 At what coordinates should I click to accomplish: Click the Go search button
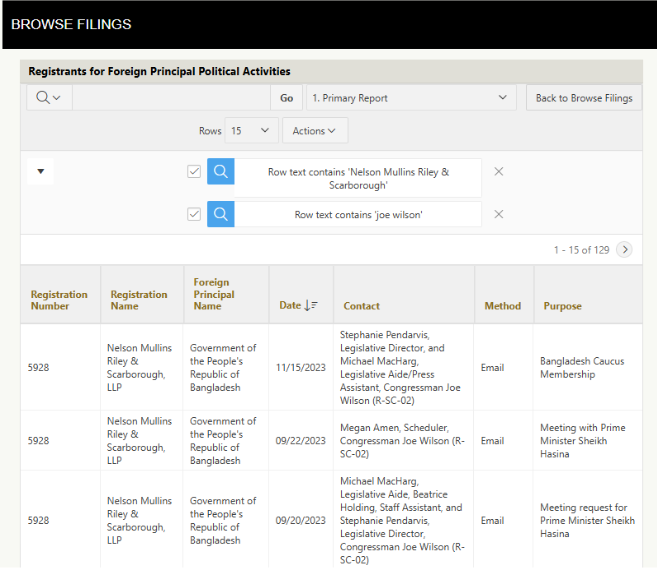click(286, 98)
